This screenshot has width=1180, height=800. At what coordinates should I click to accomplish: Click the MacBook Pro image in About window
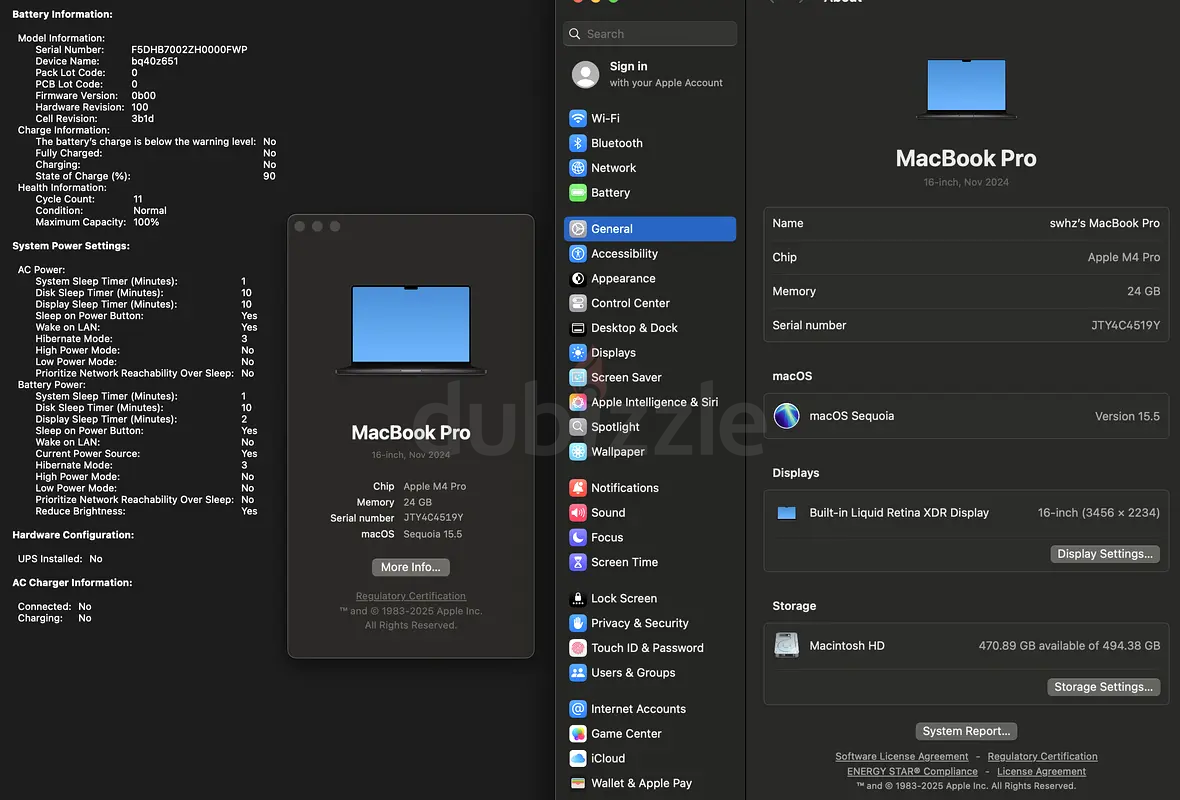pyautogui.click(x=411, y=329)
